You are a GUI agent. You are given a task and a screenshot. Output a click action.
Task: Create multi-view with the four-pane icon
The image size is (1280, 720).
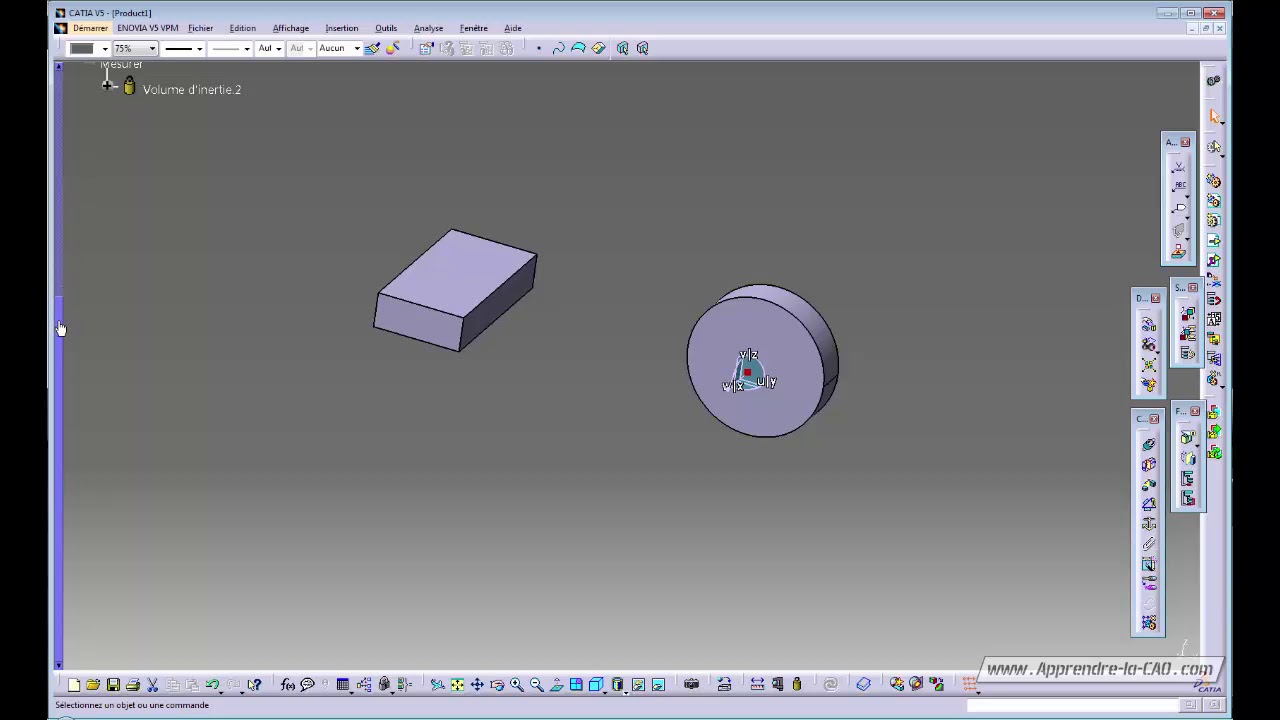[577, 685]
